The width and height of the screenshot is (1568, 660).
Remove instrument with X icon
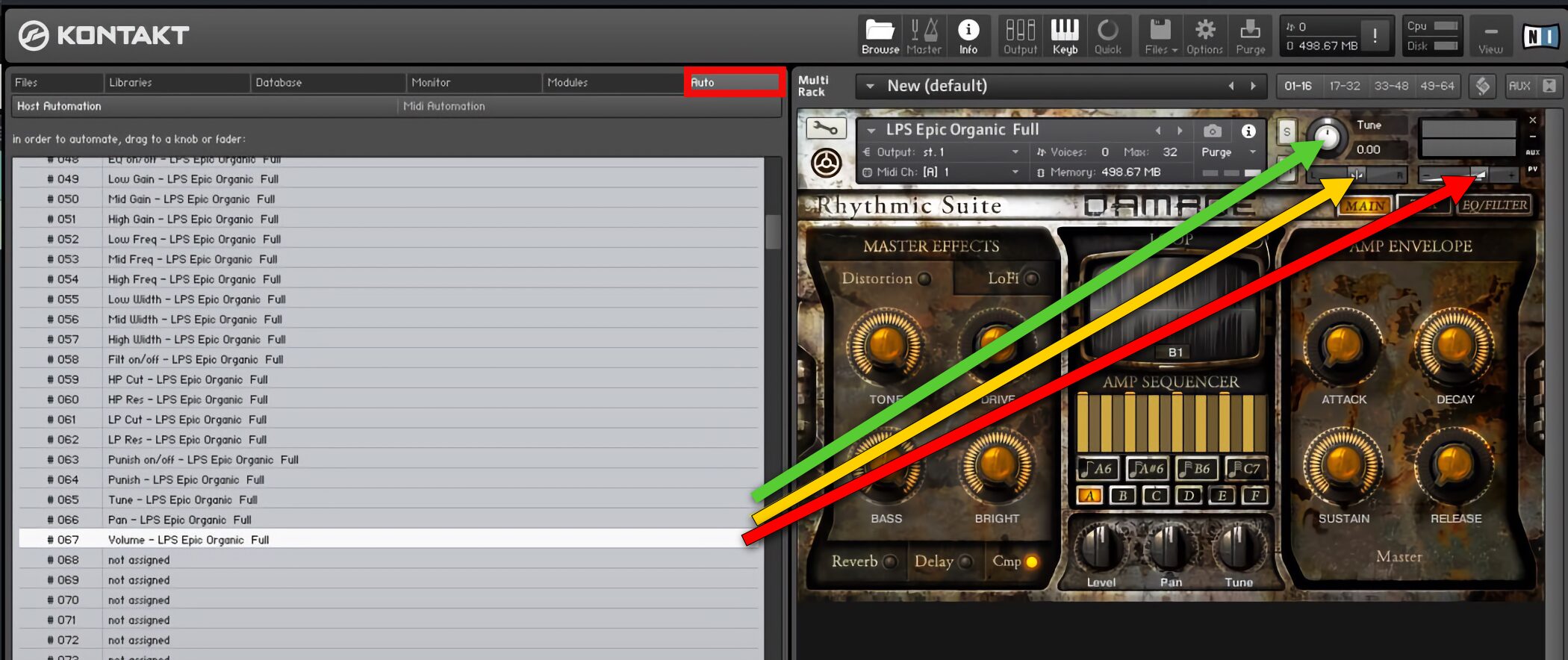coord(1533,120)
